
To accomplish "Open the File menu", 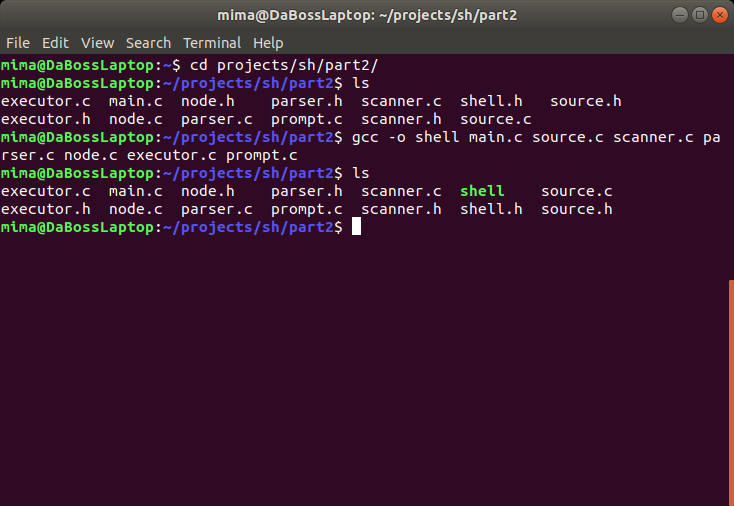I will point(18,43).
